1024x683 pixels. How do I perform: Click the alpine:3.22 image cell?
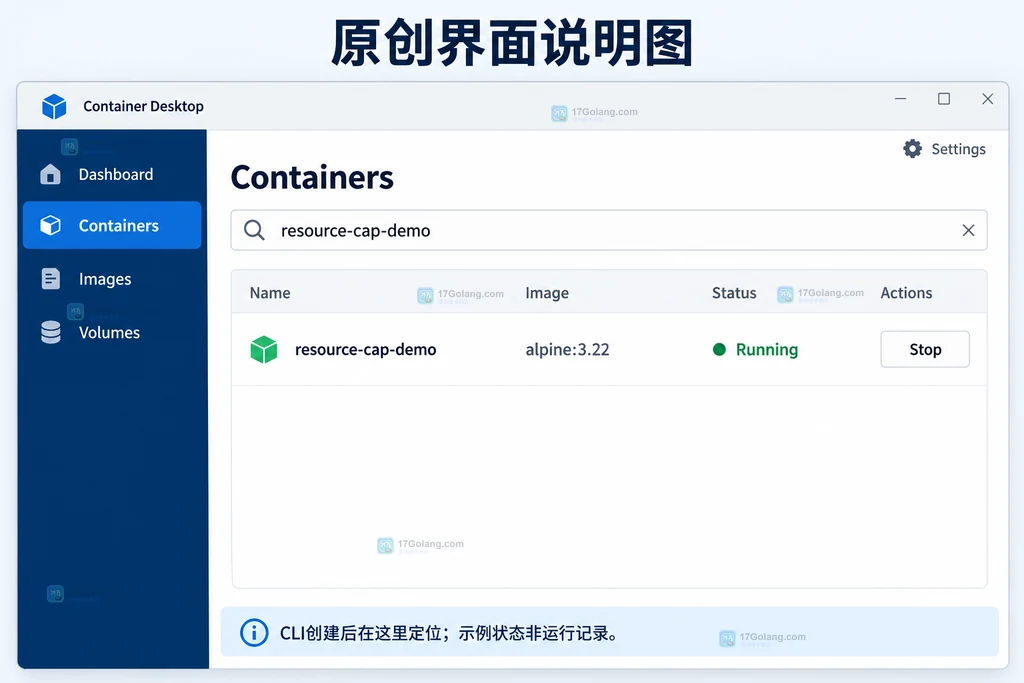click(567, 349)
